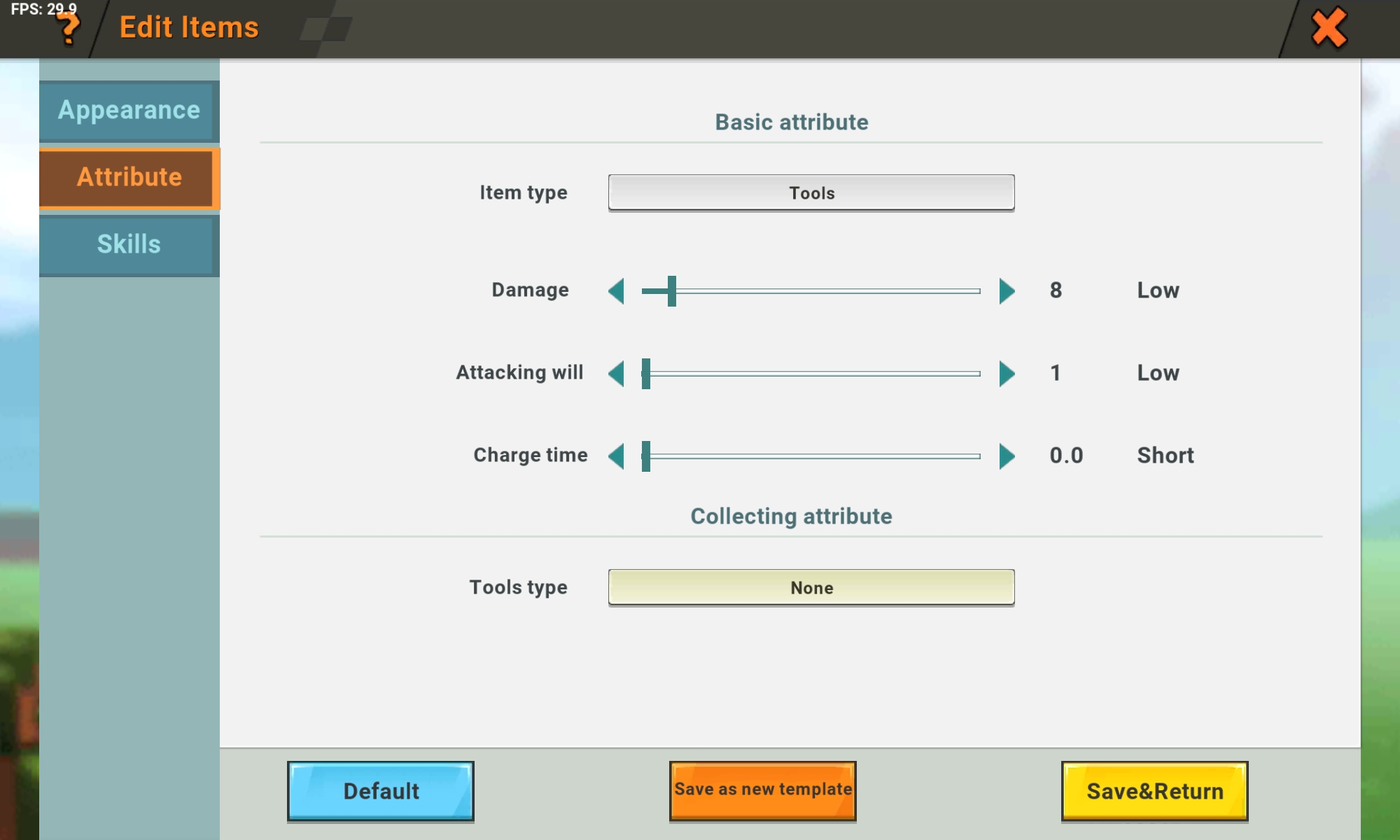Close Edit Items with the orange X

pos(1329,28)
